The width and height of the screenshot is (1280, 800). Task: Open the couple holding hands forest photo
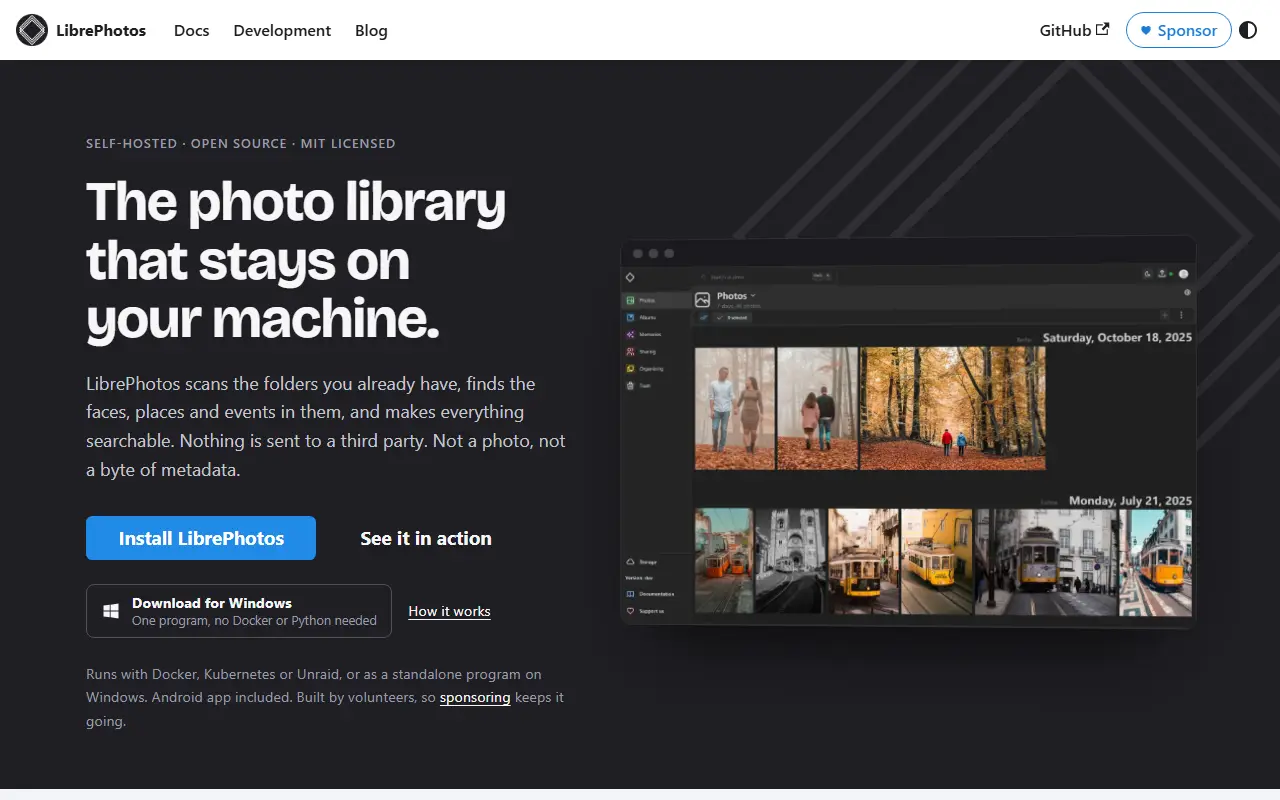pyautogui.click(x=735, y=409)
